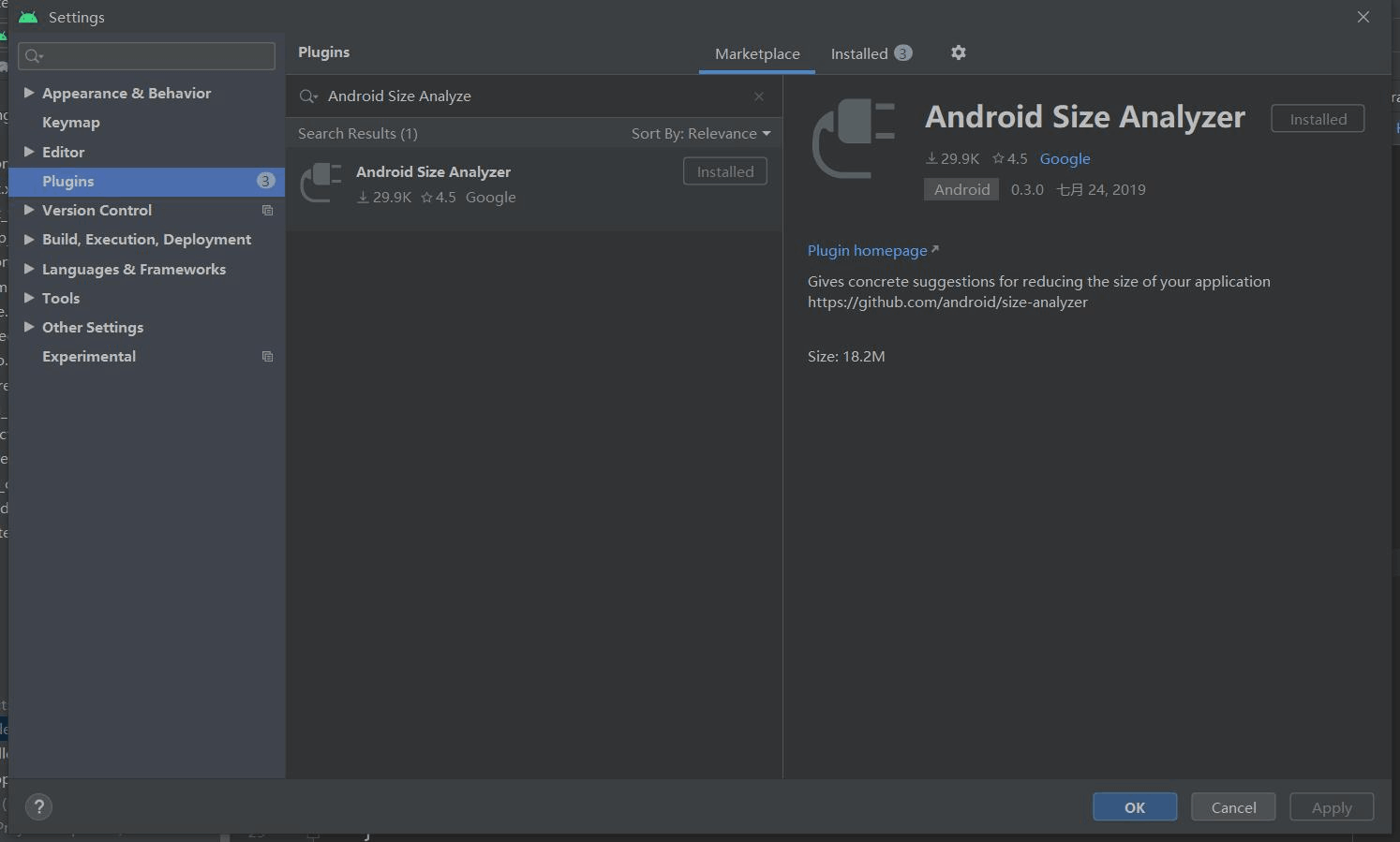Open the Google vendor link in details
This screenshot has width=1400, height=842.
coord(1065,159)
